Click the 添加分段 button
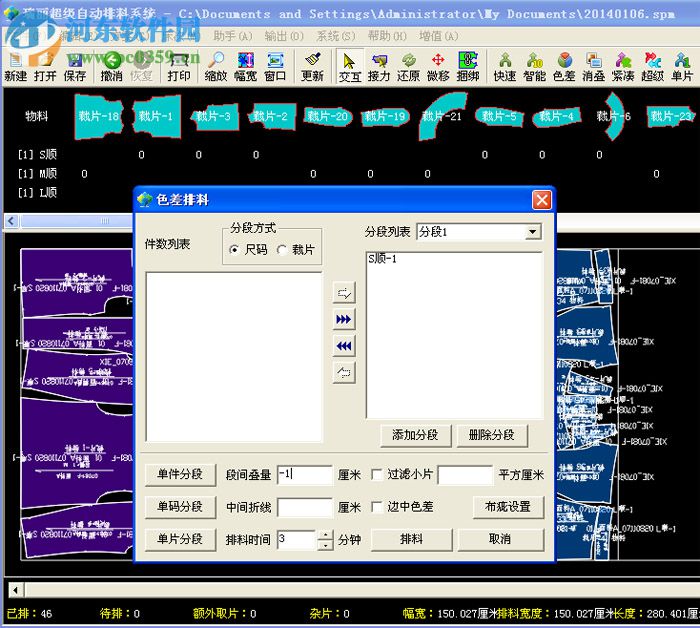 [415, 435]
